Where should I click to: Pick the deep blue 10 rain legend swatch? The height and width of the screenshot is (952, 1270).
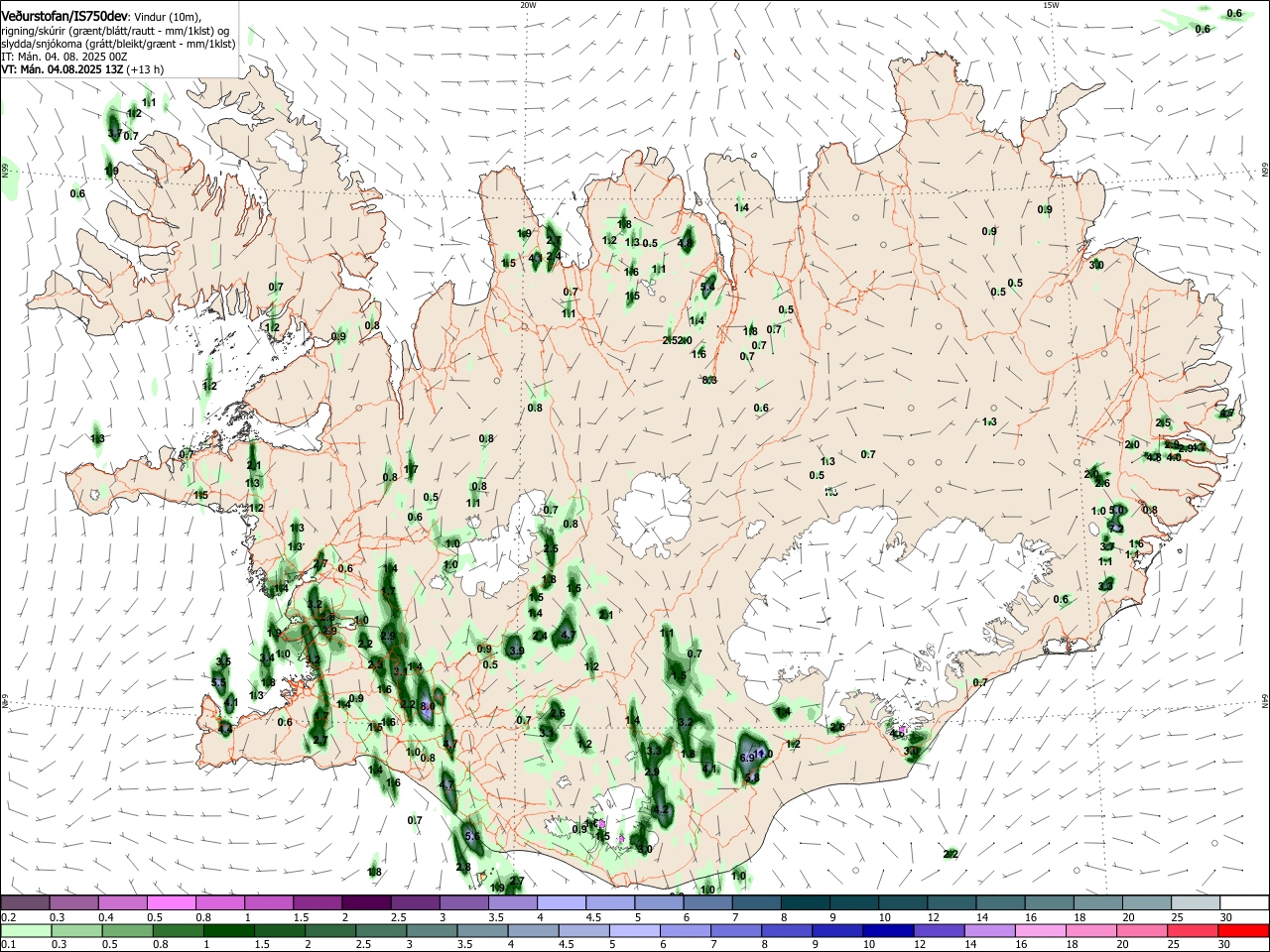pyautogui.click(x=887, y=930)
